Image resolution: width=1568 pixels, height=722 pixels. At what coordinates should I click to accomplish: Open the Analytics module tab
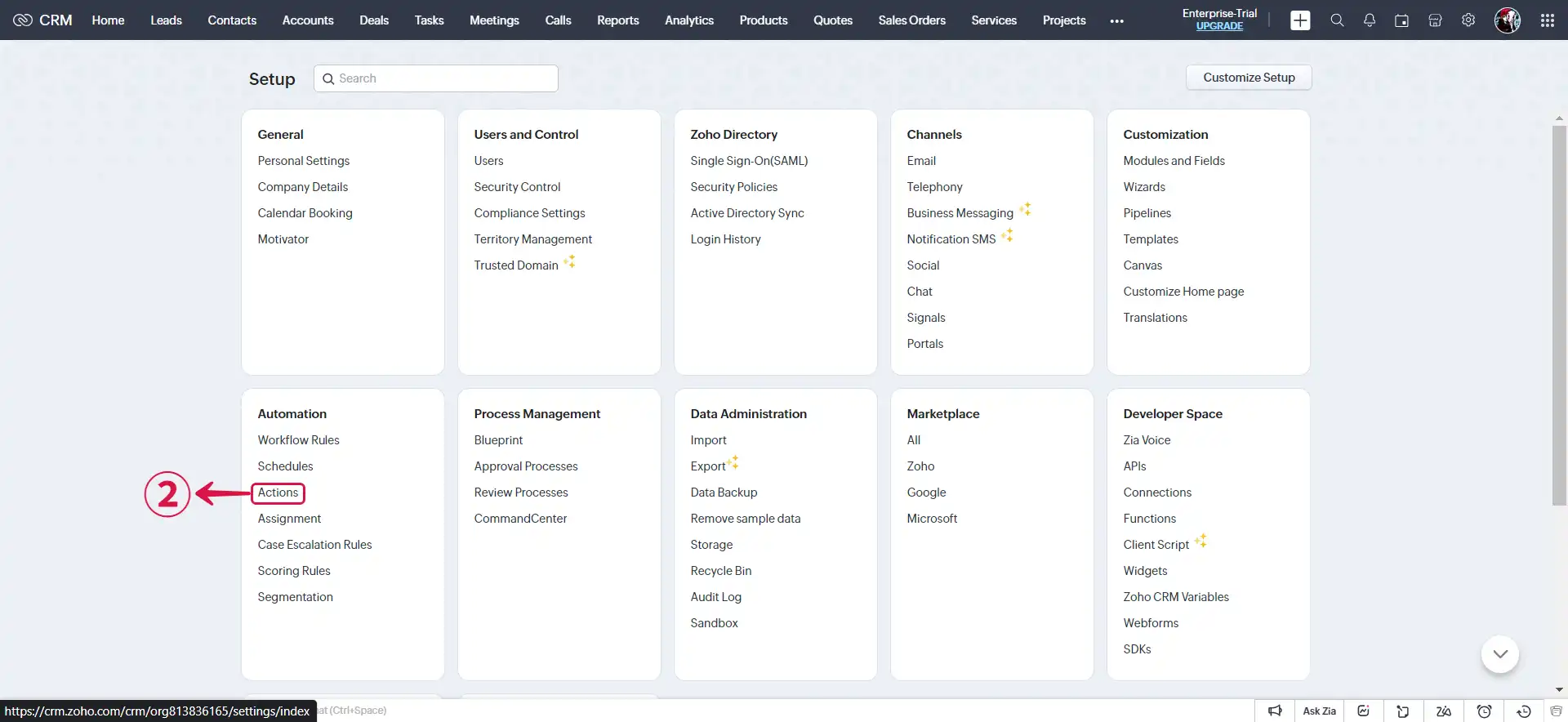tap(689, 20)
